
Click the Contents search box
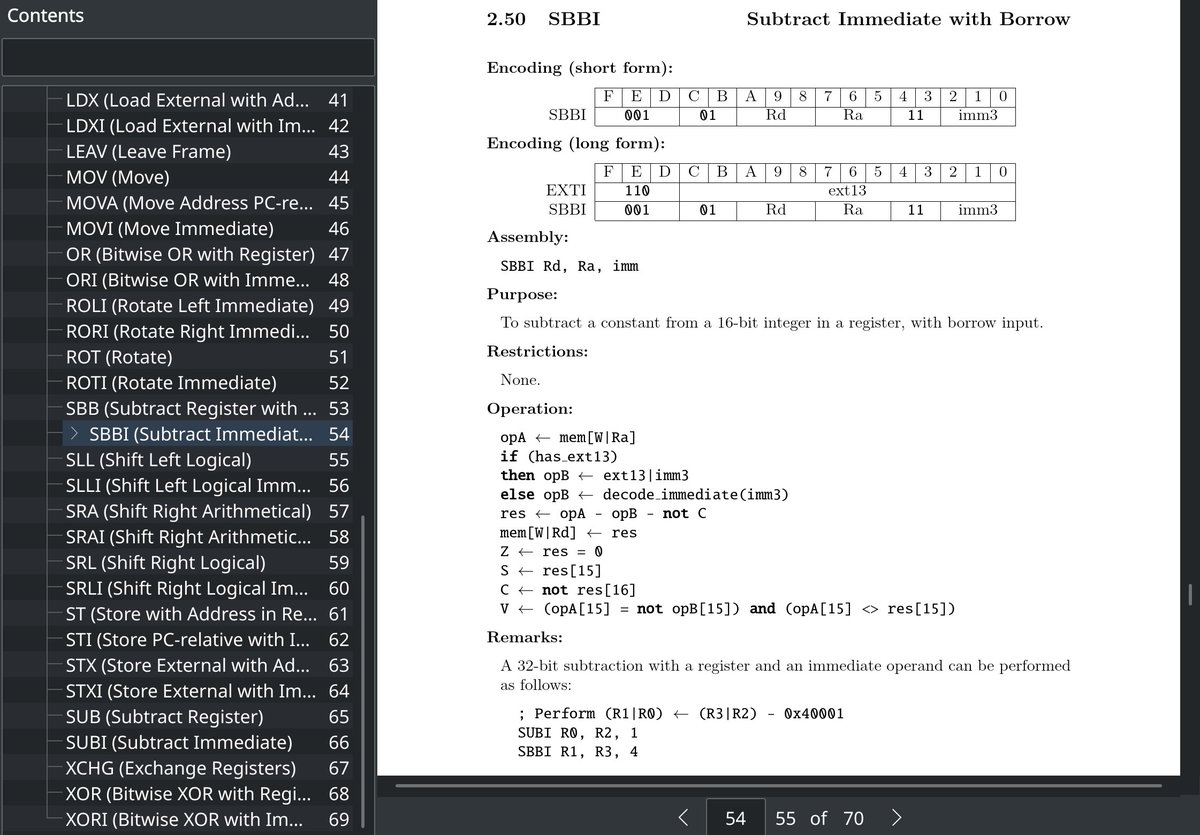coord(188,57)
